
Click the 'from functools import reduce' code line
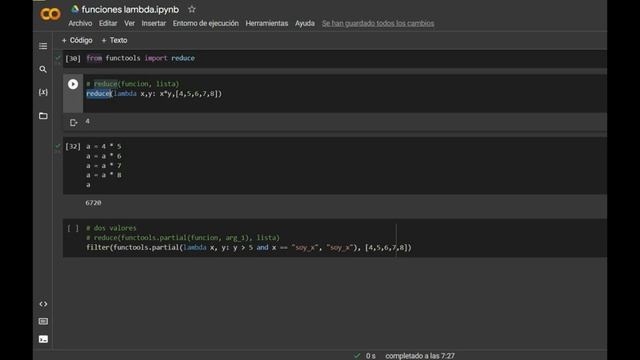tap(140, 58)
